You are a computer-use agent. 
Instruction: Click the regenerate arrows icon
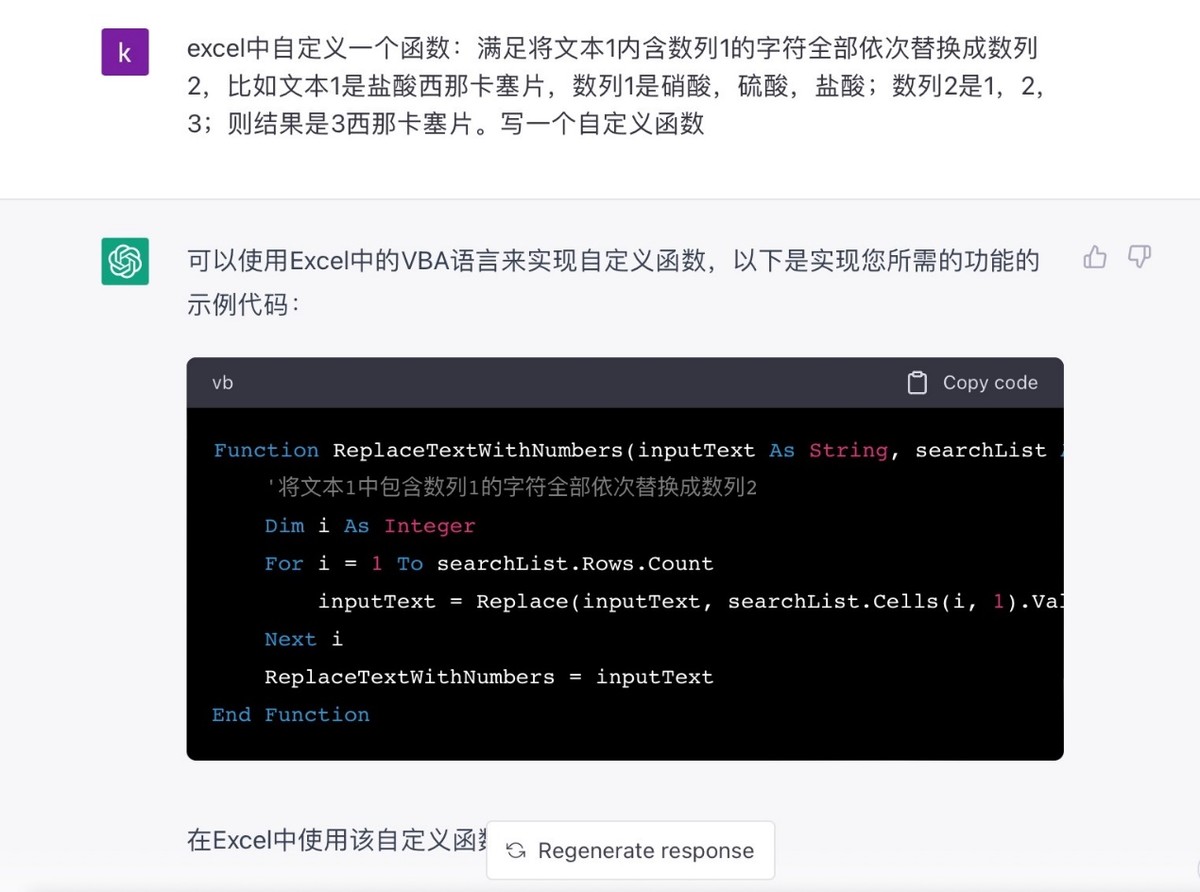516,851
